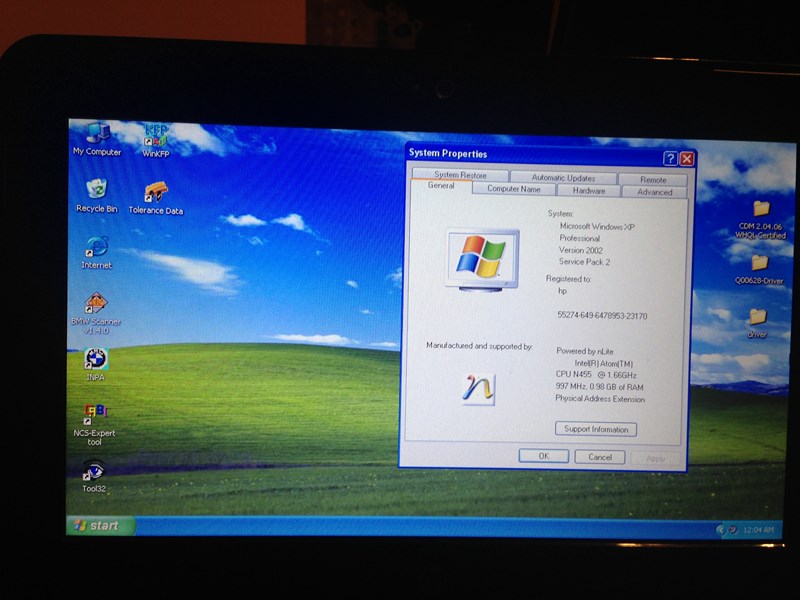This screenshot has height=600, width=800.
Task: Select the driver folder on desktop
Action: pyautogui.click(x=757, y=323)
